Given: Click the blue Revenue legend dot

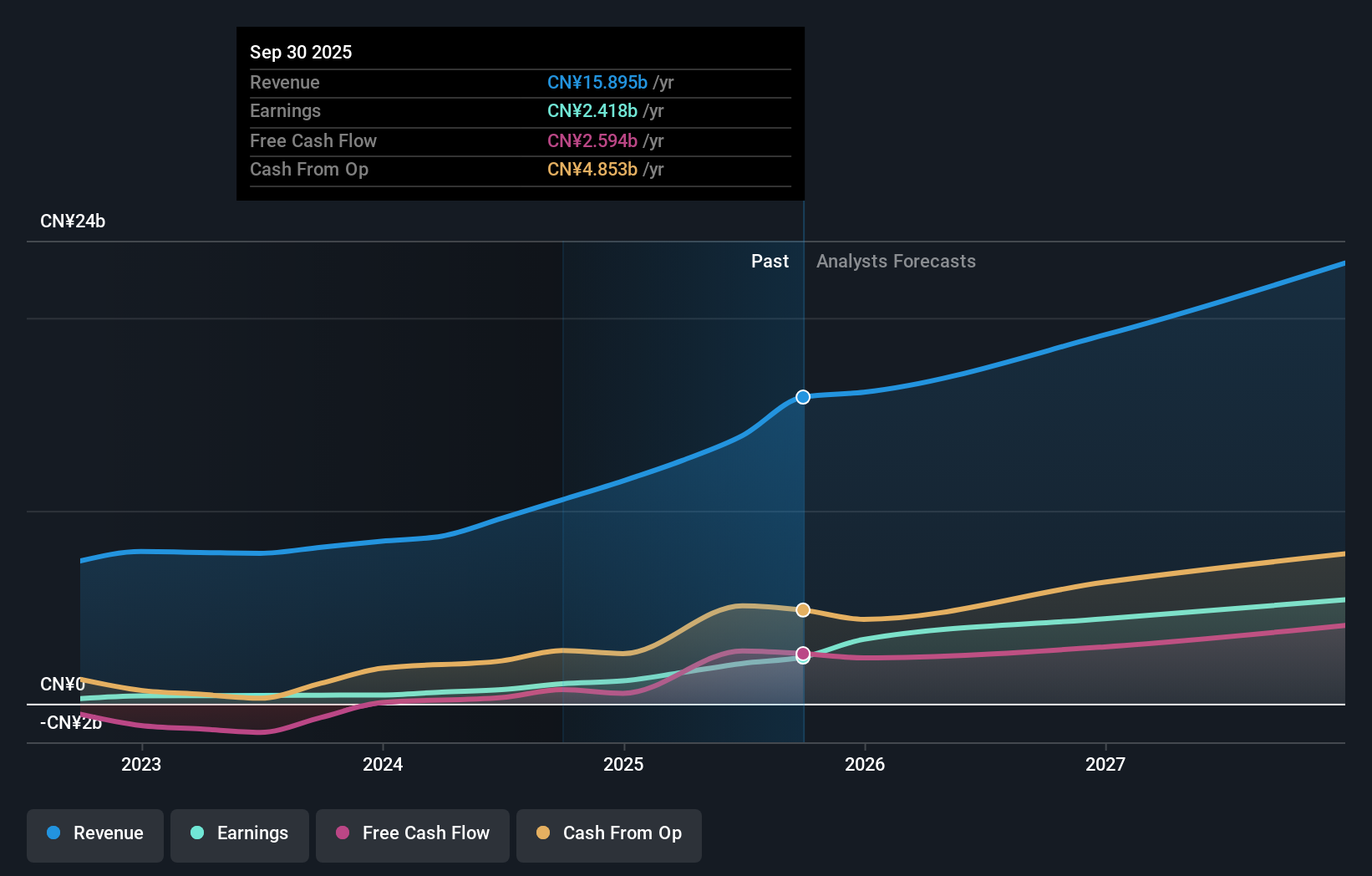Looking at the screenshot, I should pyautogui.click(x=53, y=833).
